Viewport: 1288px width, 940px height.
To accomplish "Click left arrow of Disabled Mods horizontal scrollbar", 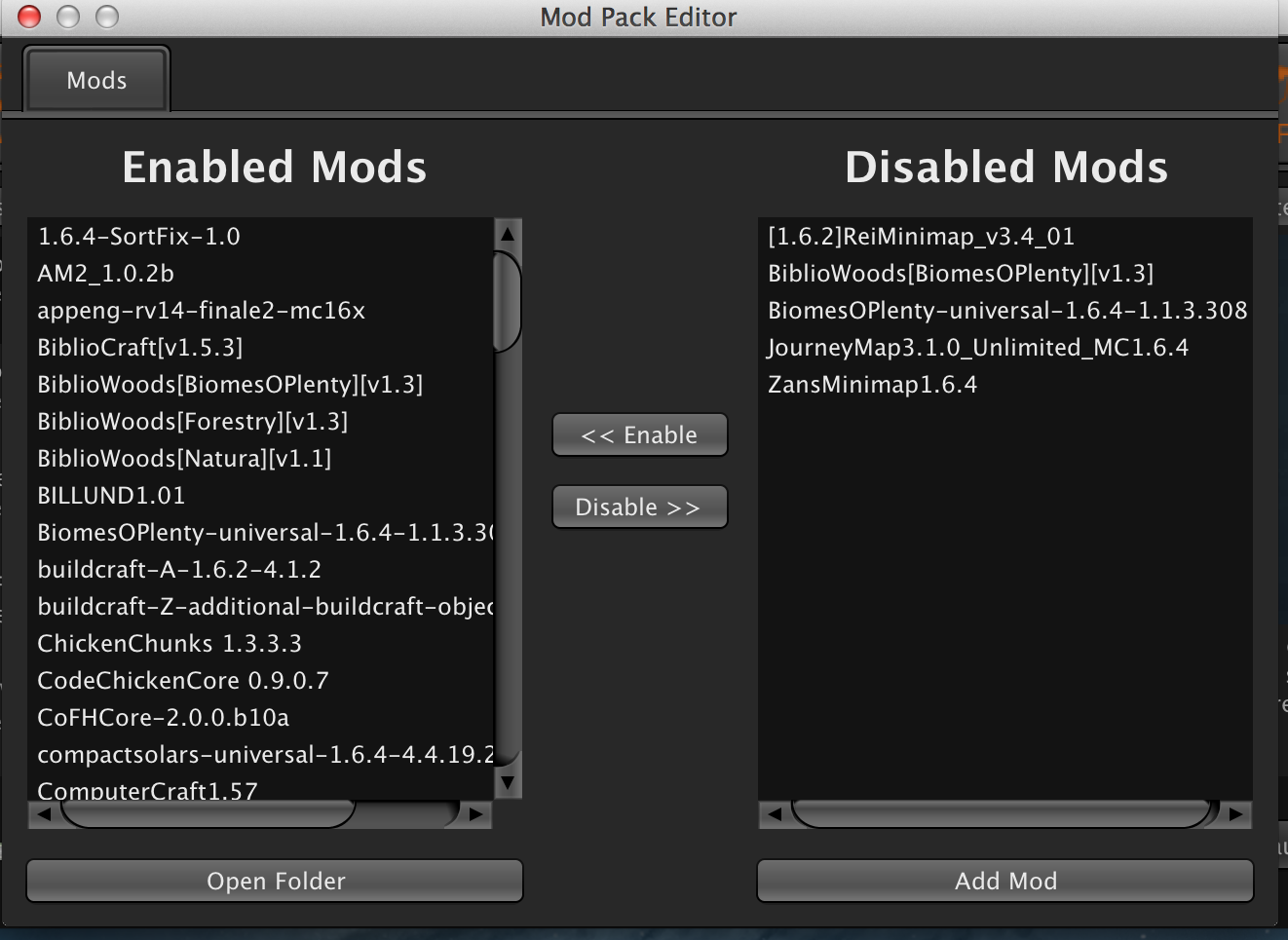I will (775, 814).
